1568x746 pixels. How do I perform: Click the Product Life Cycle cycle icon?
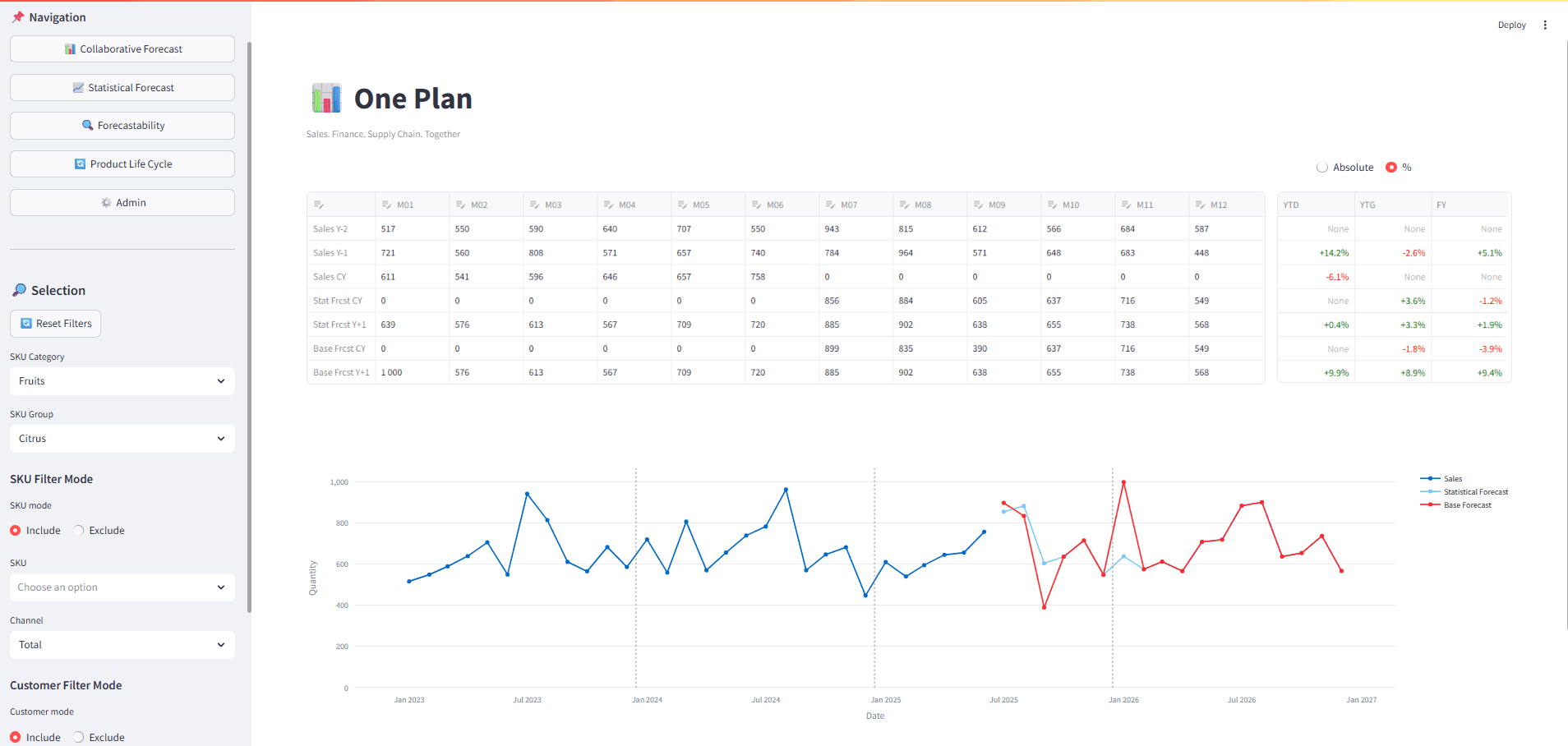pos(80,163)
